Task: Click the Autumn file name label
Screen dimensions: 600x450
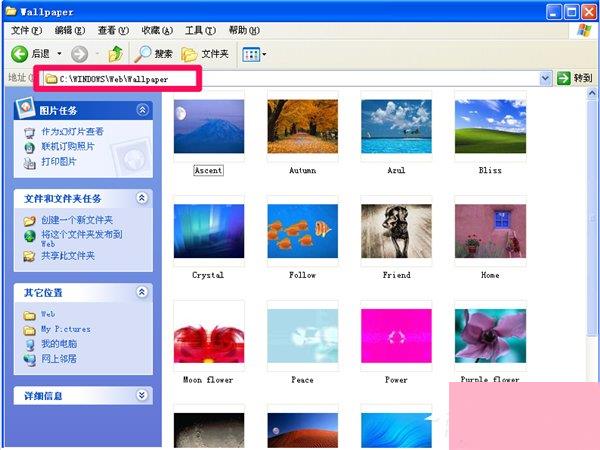Action: (x=303, y=170)
